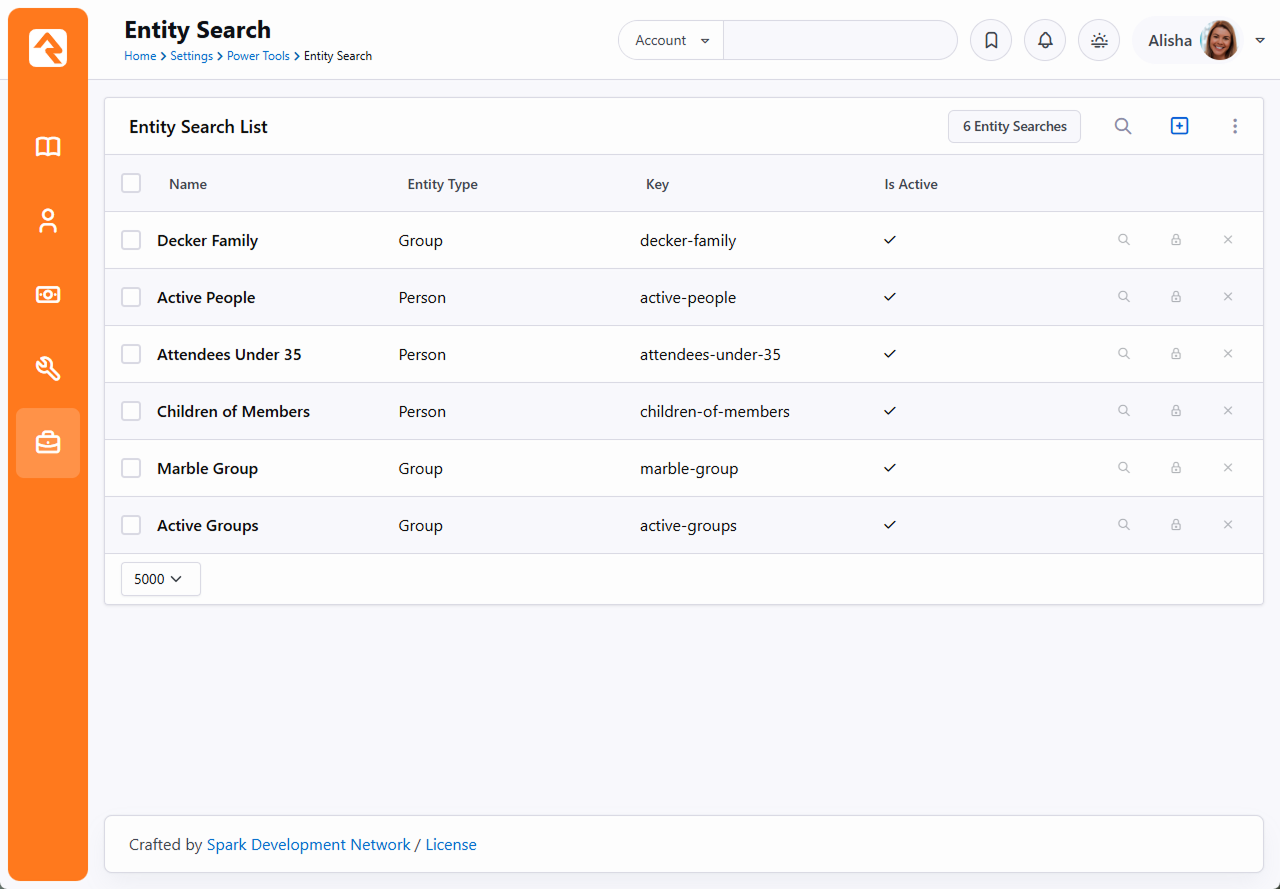
Task: Open the 5000 page size dropdown
Action: pyautogui.click(x=160, y=579)
